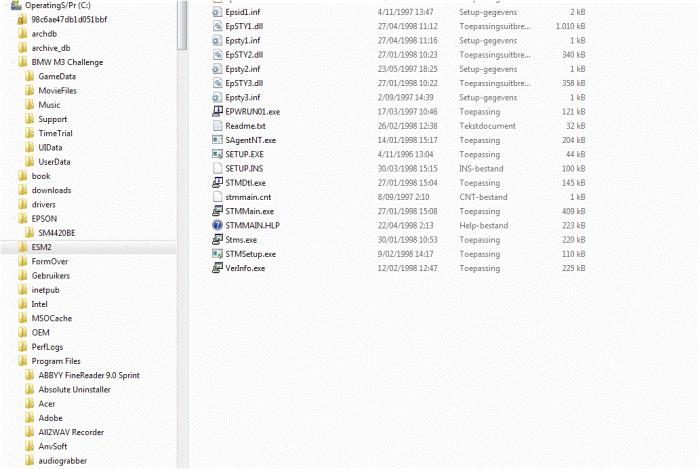Click the EpSTY3.dll file icon
This screenshot has width=700, height=469.
217,83
